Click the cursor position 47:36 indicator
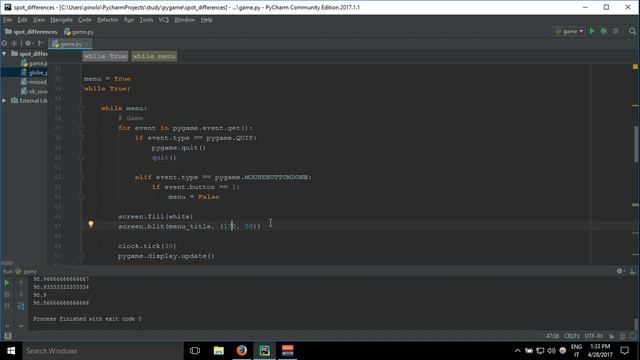Screen dimensions: 640x360 (x=552, y=336)
